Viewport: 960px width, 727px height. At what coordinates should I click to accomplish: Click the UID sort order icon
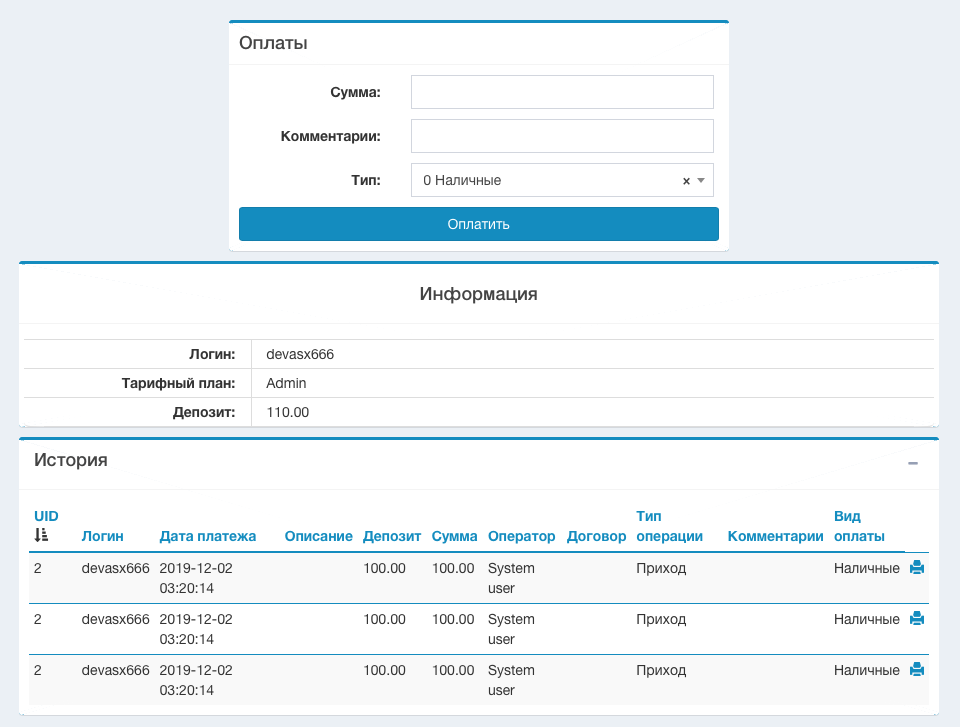[41, 536]
